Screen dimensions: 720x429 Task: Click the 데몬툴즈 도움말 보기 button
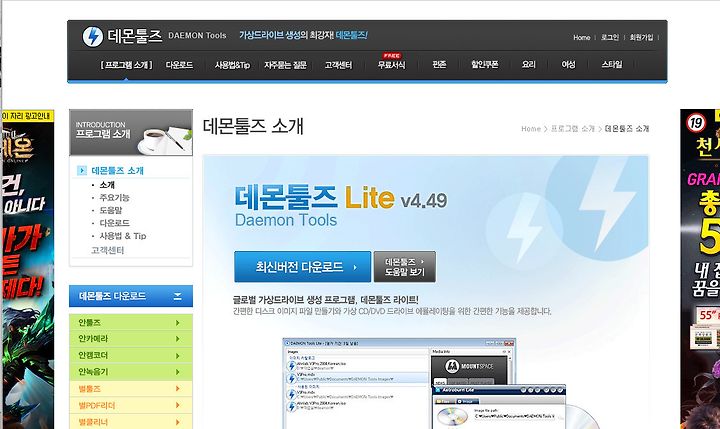[x=405, y=267]
